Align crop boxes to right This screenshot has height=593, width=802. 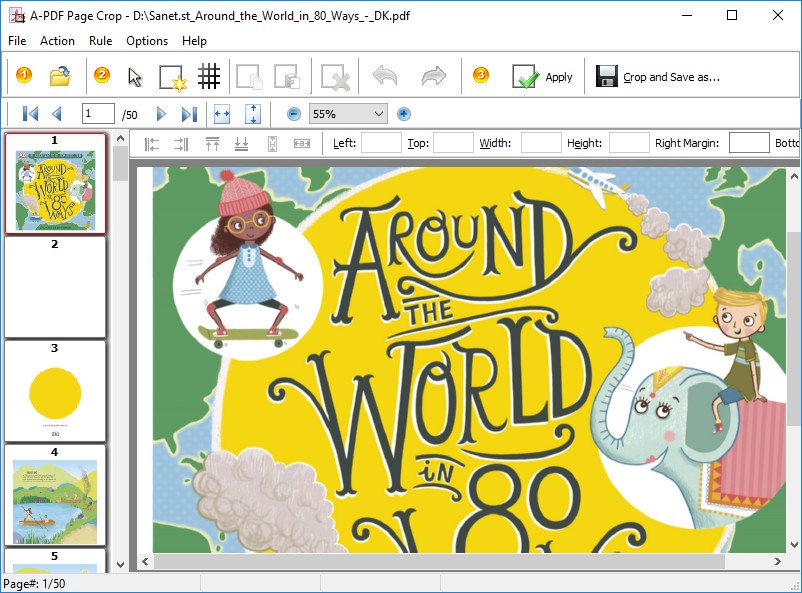[x=181, y=144]
